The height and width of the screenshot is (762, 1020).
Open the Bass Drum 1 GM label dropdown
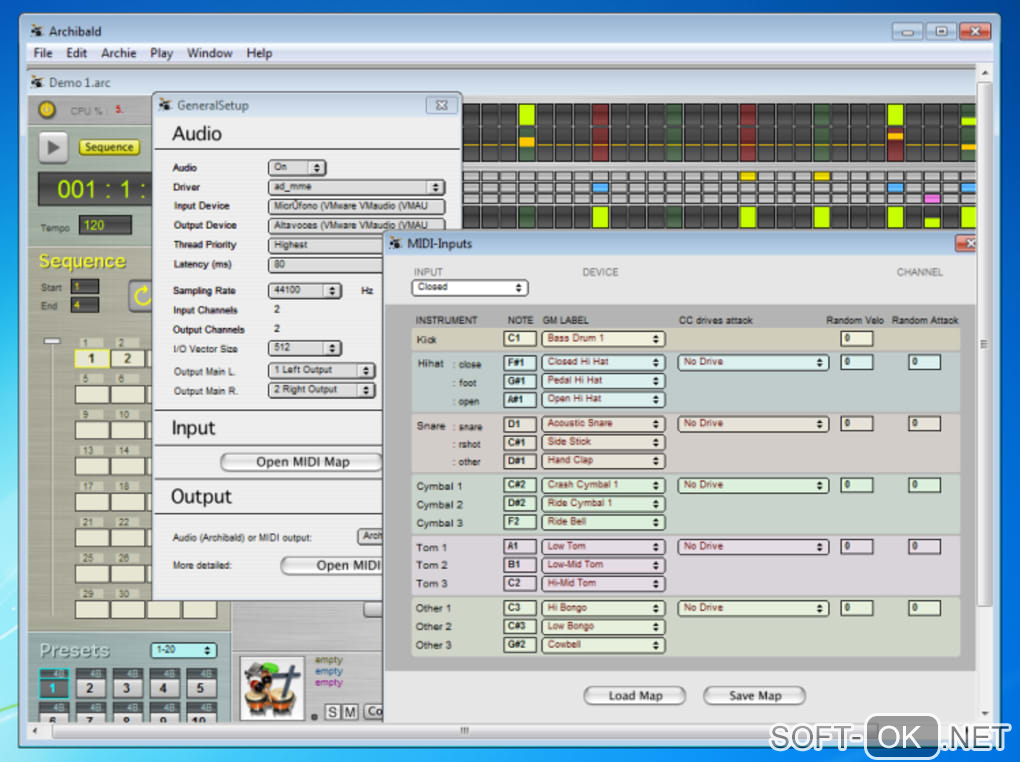point(603,338)
